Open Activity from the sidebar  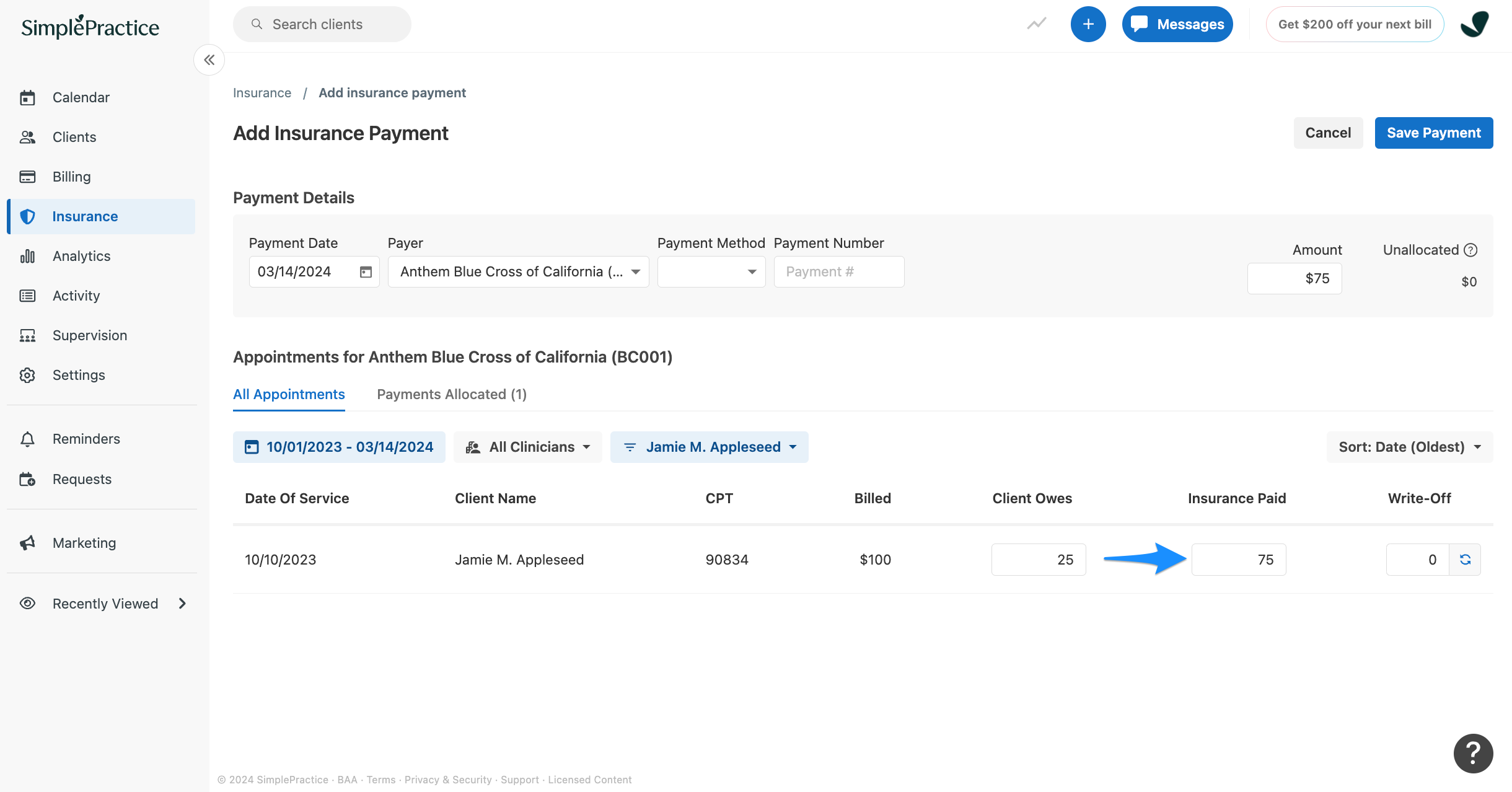(x=101, y=296)
